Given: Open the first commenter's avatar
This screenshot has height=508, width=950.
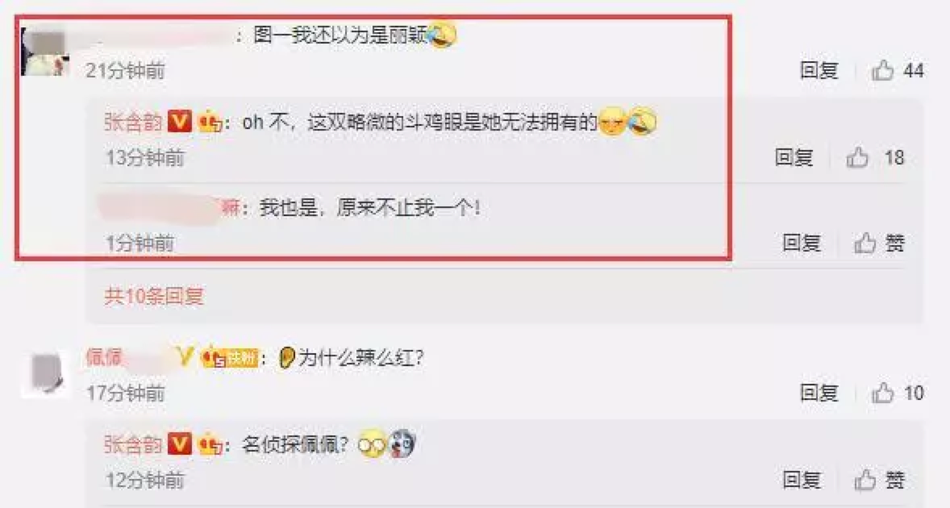Looking at the screenshot, I should point(45,52).
